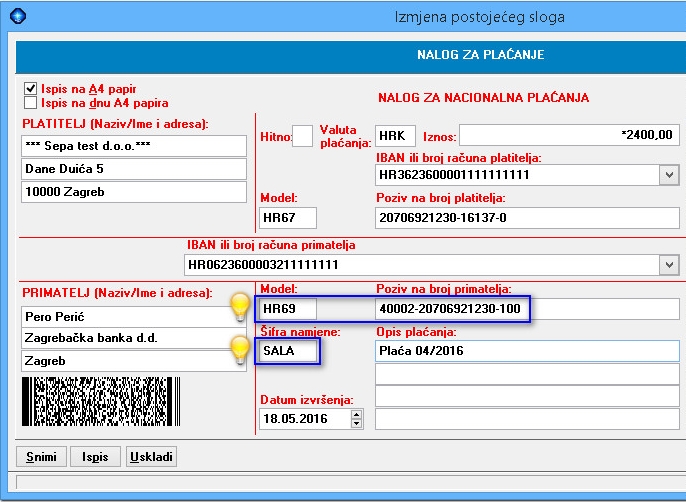The height and width of the screenshot is (502, 686).
Task: Click recipient field 'Zagrebačka banka d.d.'
Action: tap(134, 338)
